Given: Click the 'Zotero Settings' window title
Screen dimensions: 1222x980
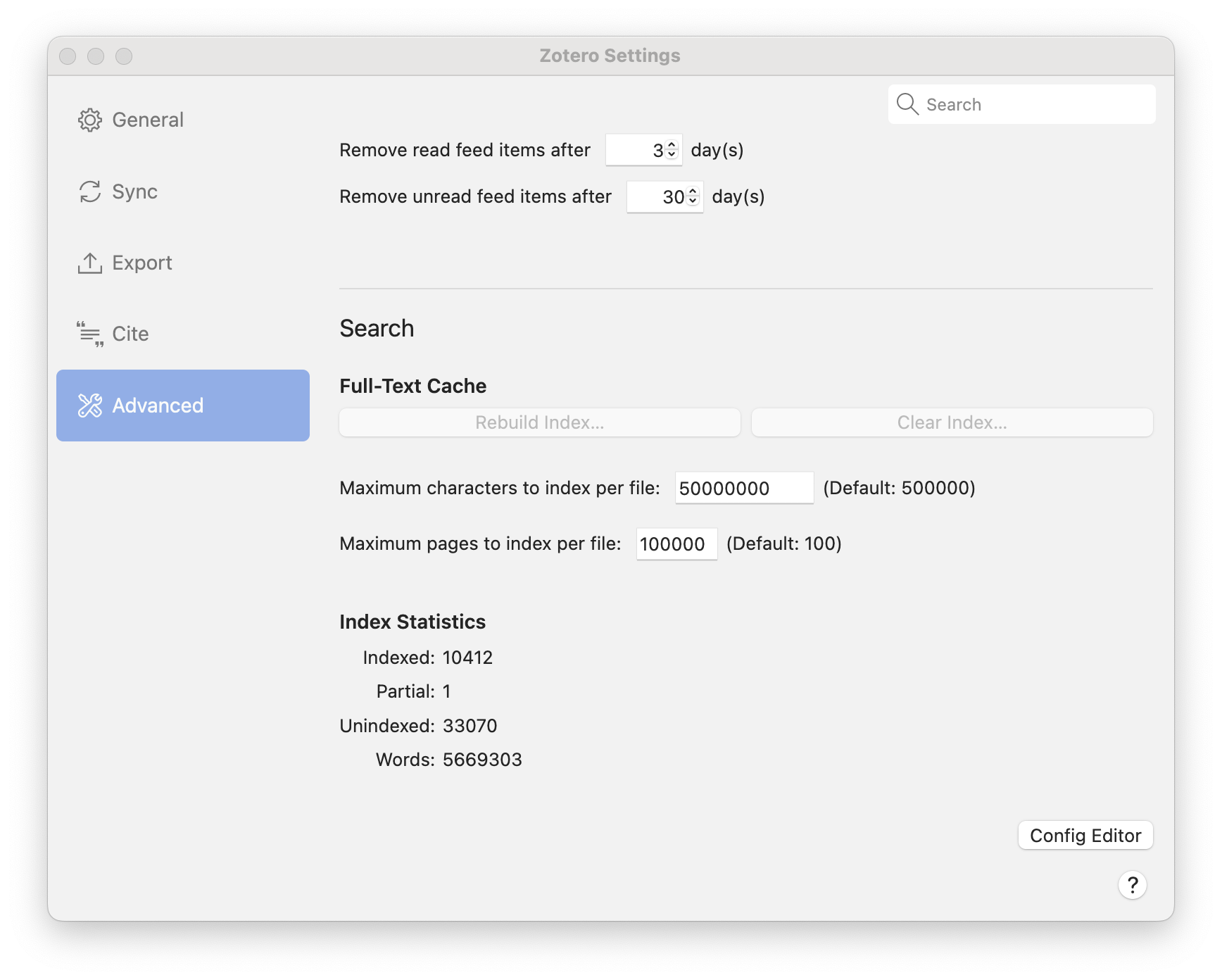Looking at the screenshot, I should point(610,56).
